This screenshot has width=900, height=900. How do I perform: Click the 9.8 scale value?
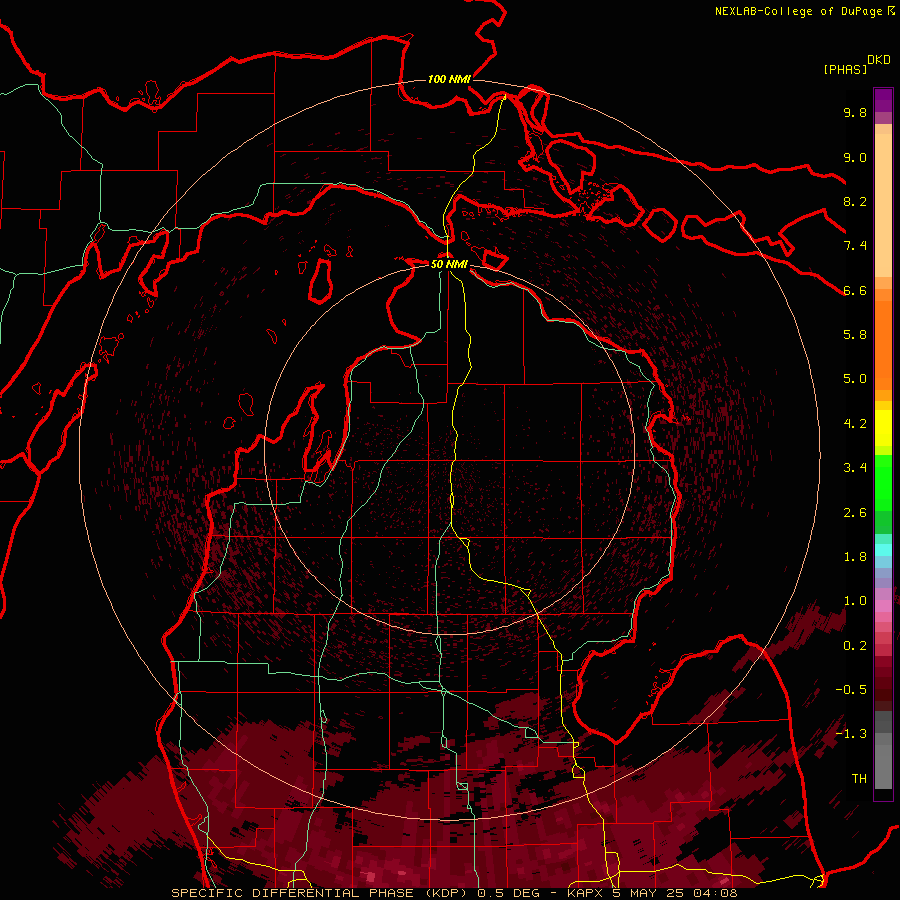click(x=855, y=112)
